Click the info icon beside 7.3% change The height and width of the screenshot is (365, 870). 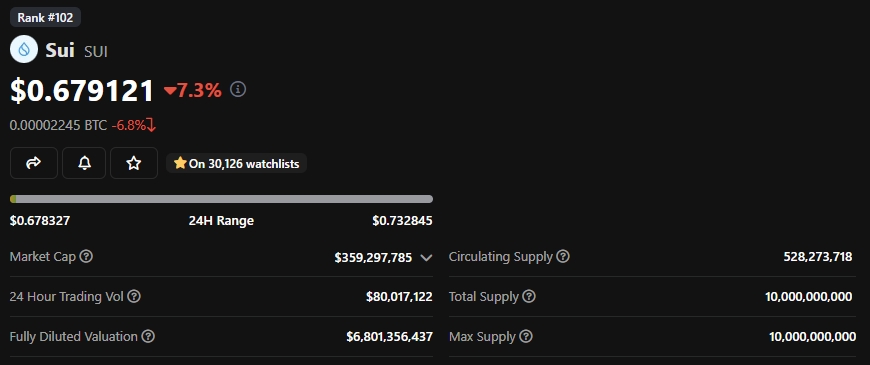pos(238,89)
